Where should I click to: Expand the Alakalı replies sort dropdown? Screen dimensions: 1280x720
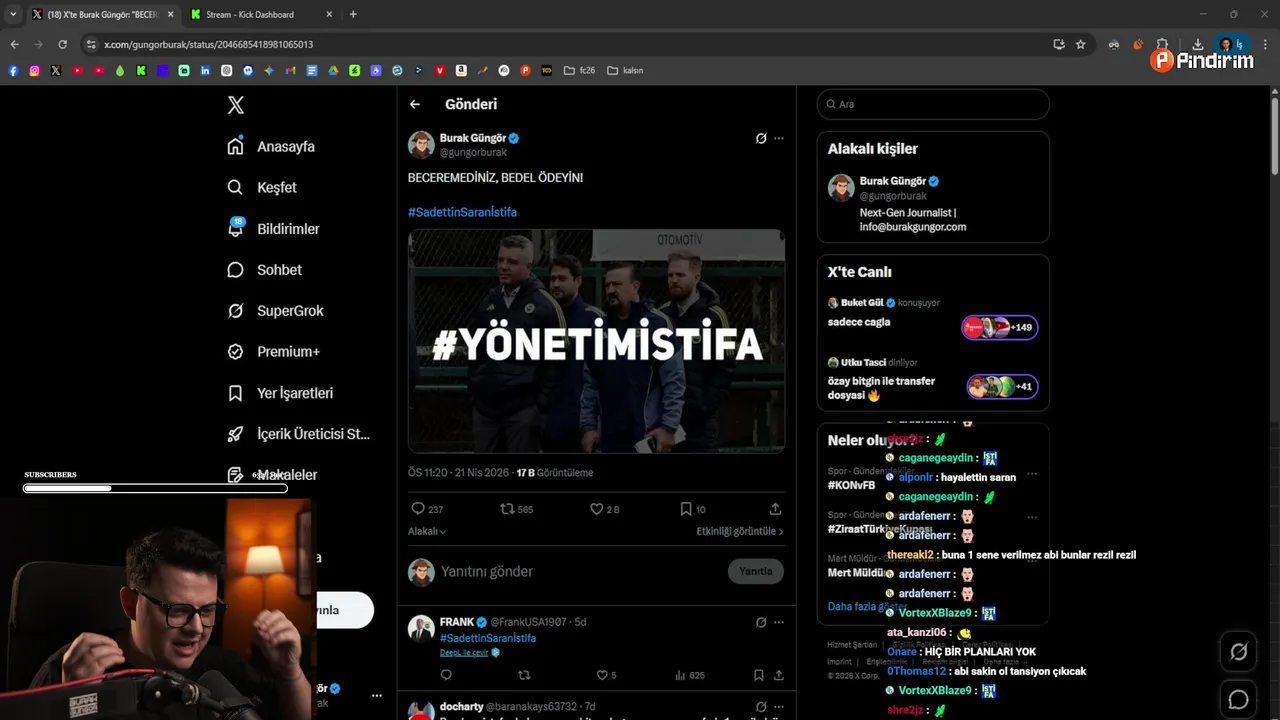427,531
